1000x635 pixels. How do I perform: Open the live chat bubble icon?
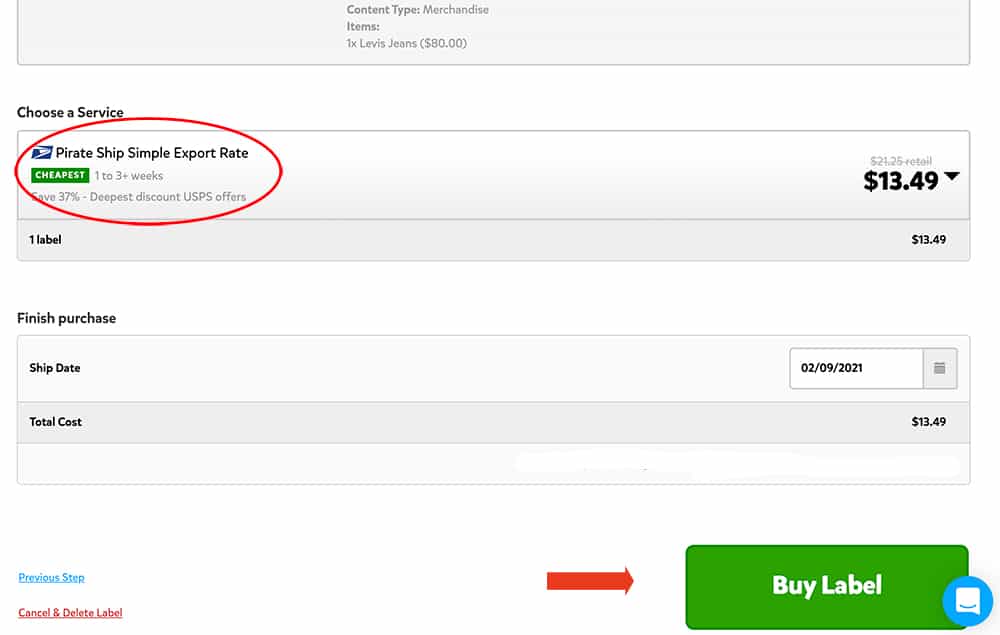pyautogui.click(x=967, y=601)
